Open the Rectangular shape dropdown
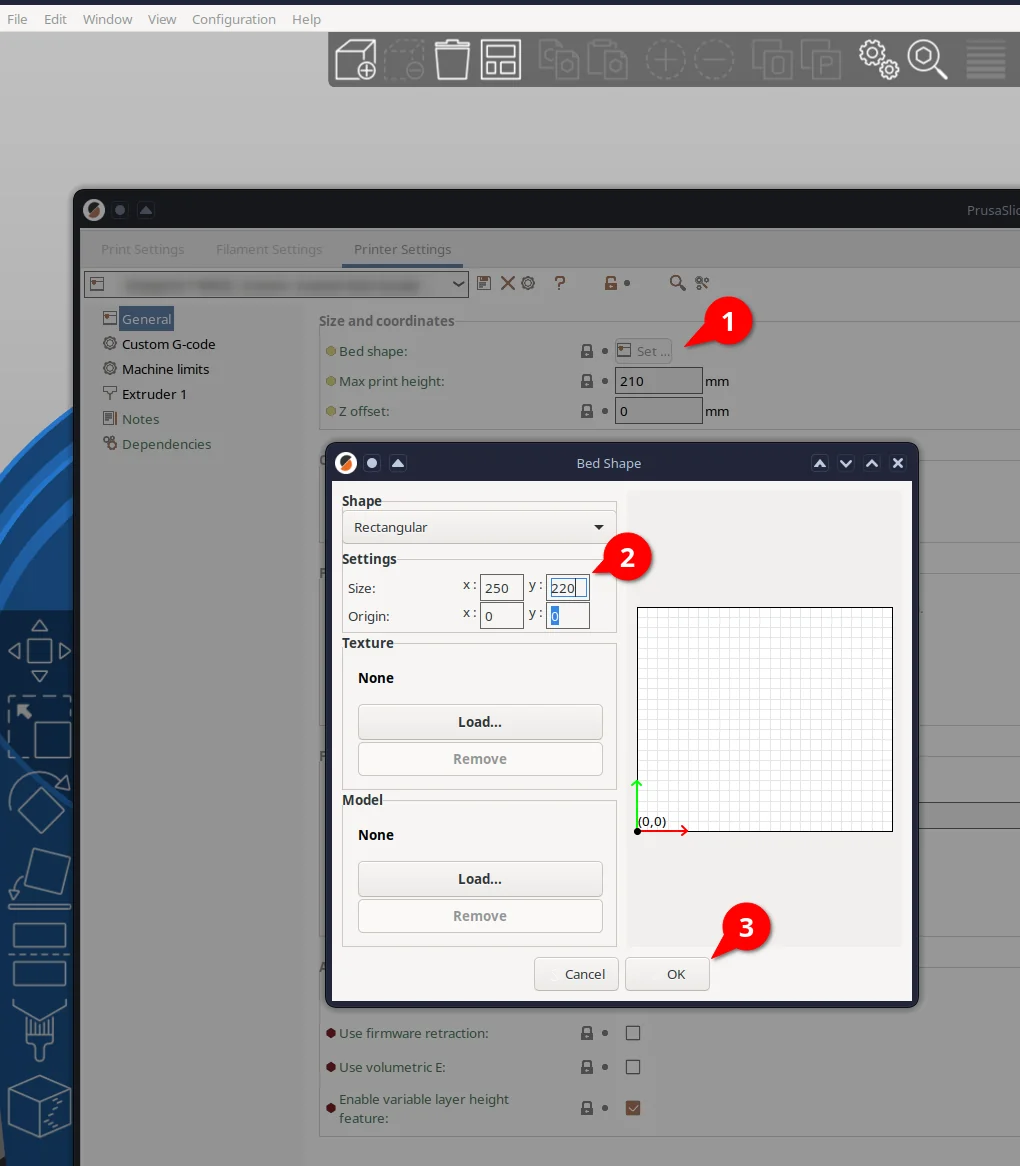 [x=479, y=527]
